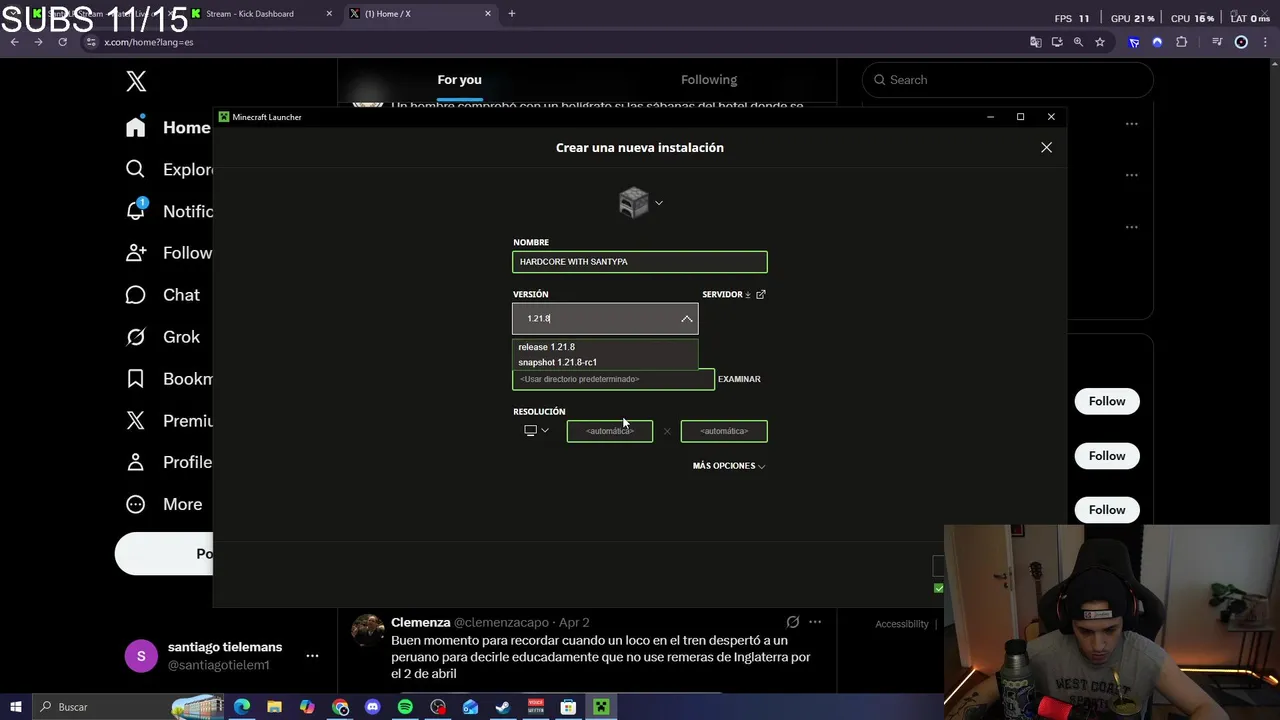Open Microsoft Edge from taskbar
Image resolution: width=1280 pixels, height=720 pixels.
242,707
